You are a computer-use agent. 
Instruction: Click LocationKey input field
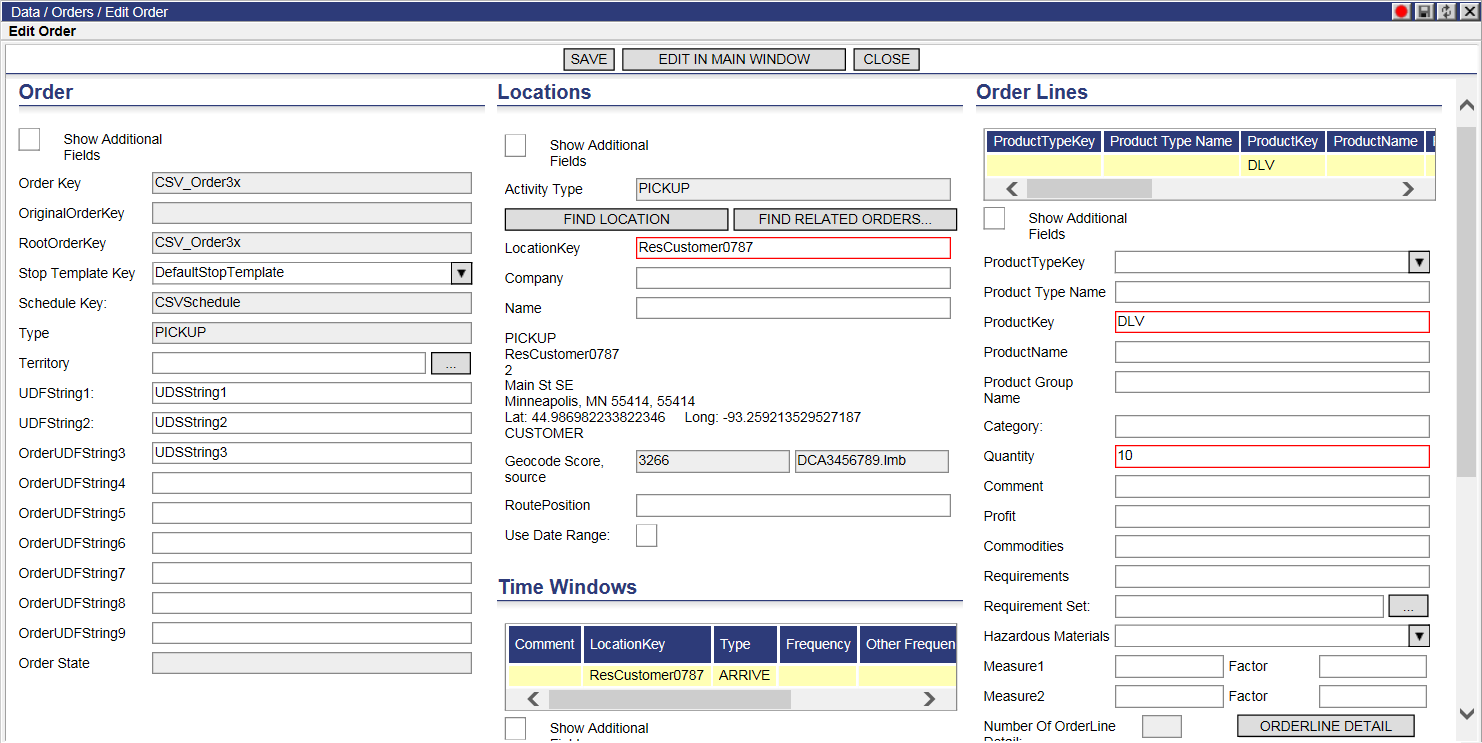click(x=793, y=248)
